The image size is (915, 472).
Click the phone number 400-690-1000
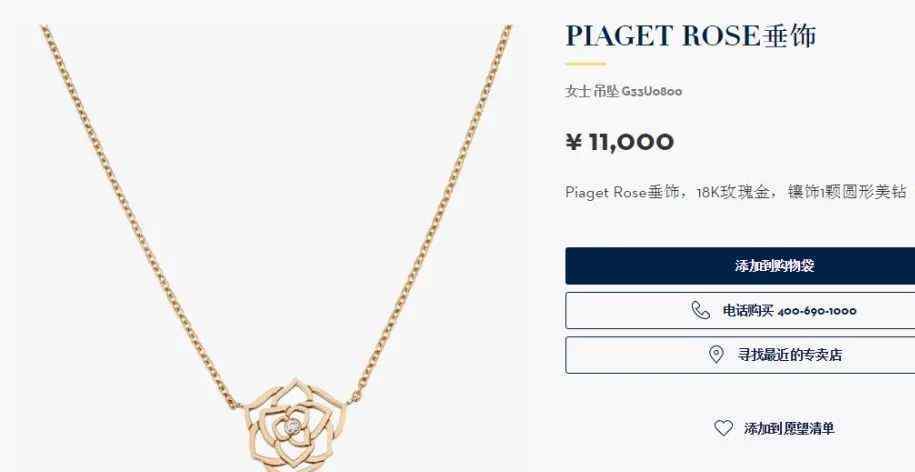point(817,311)
